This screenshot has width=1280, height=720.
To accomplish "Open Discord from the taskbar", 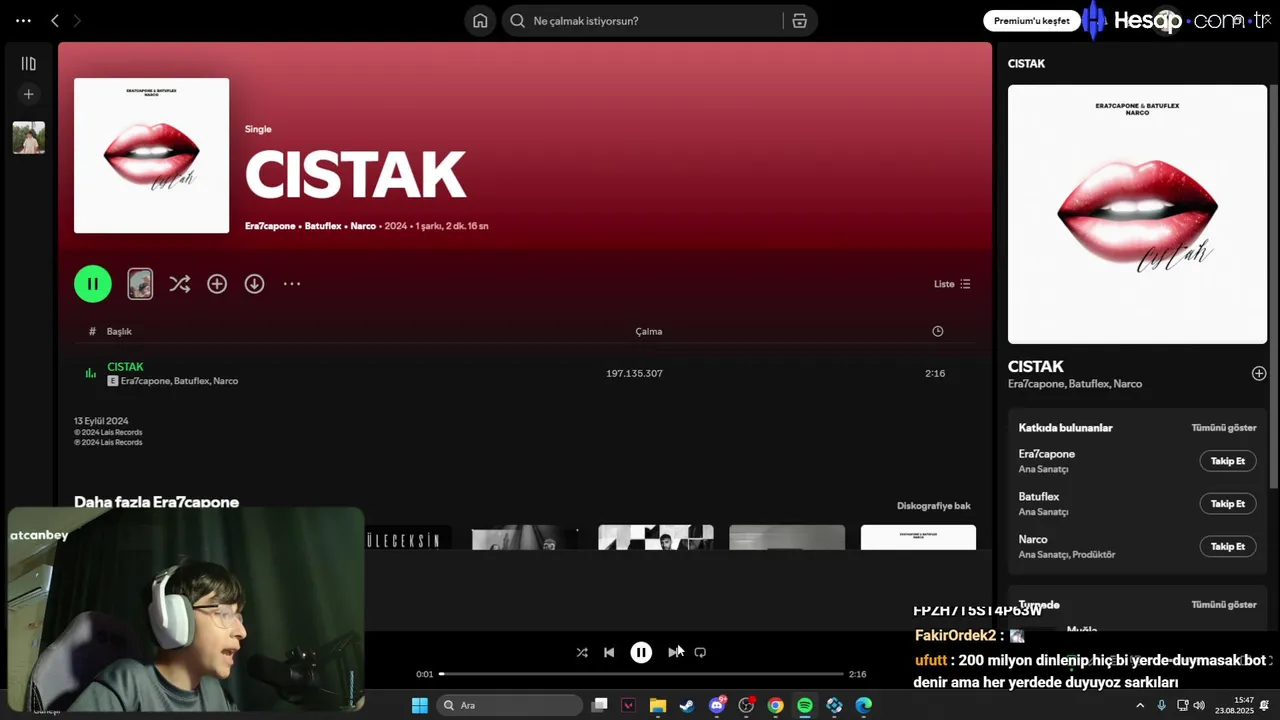I will 717,705.
